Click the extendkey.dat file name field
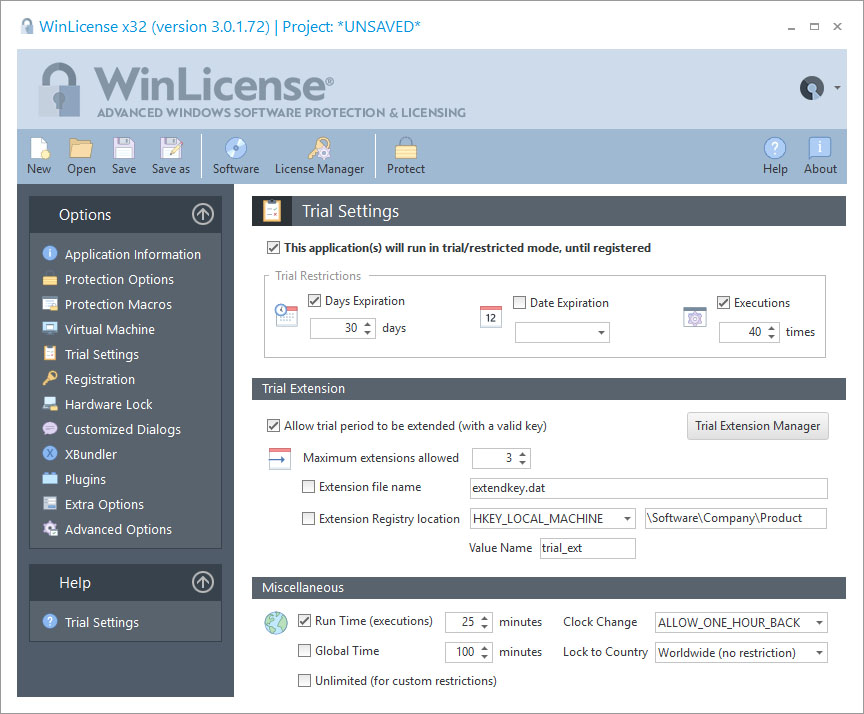864x714 pixels. click(649, 488)
